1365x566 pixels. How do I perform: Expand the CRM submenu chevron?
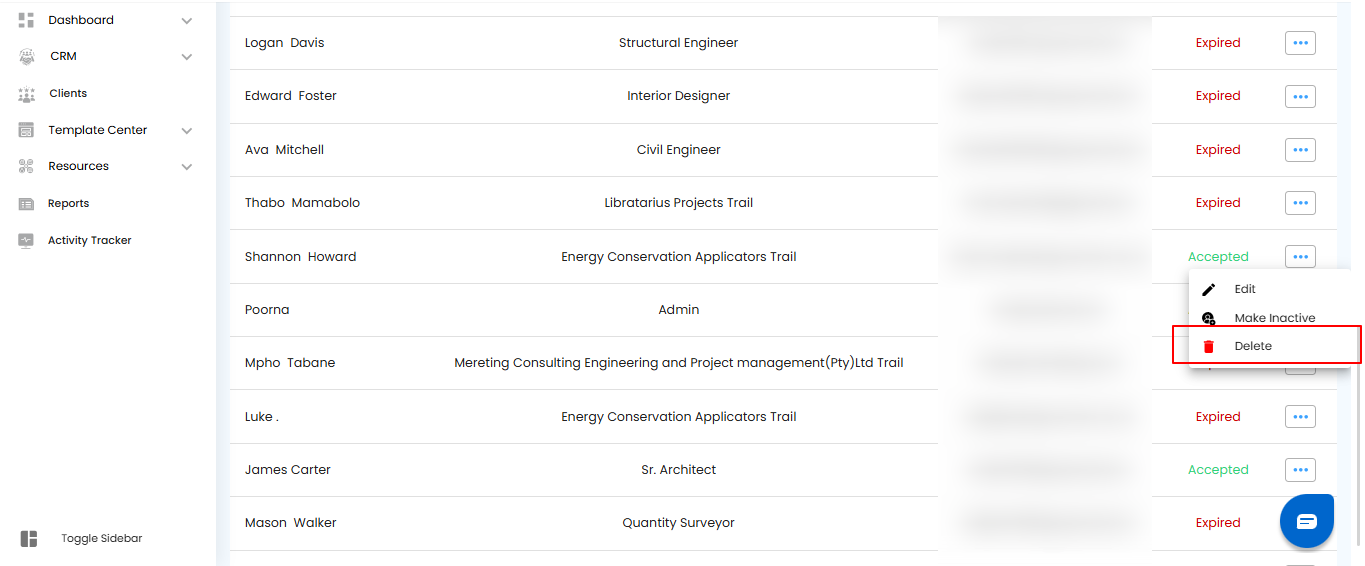187,57
